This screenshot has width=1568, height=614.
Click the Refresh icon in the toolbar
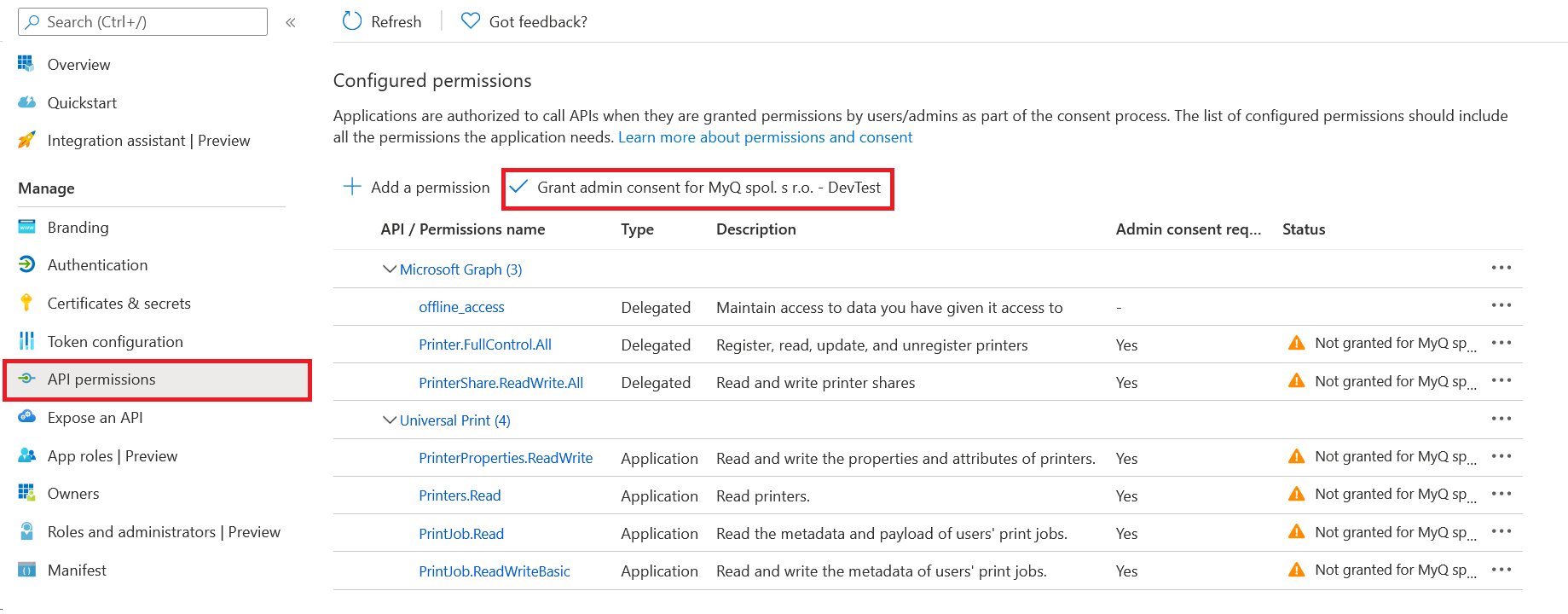click(x=352, y=21)
